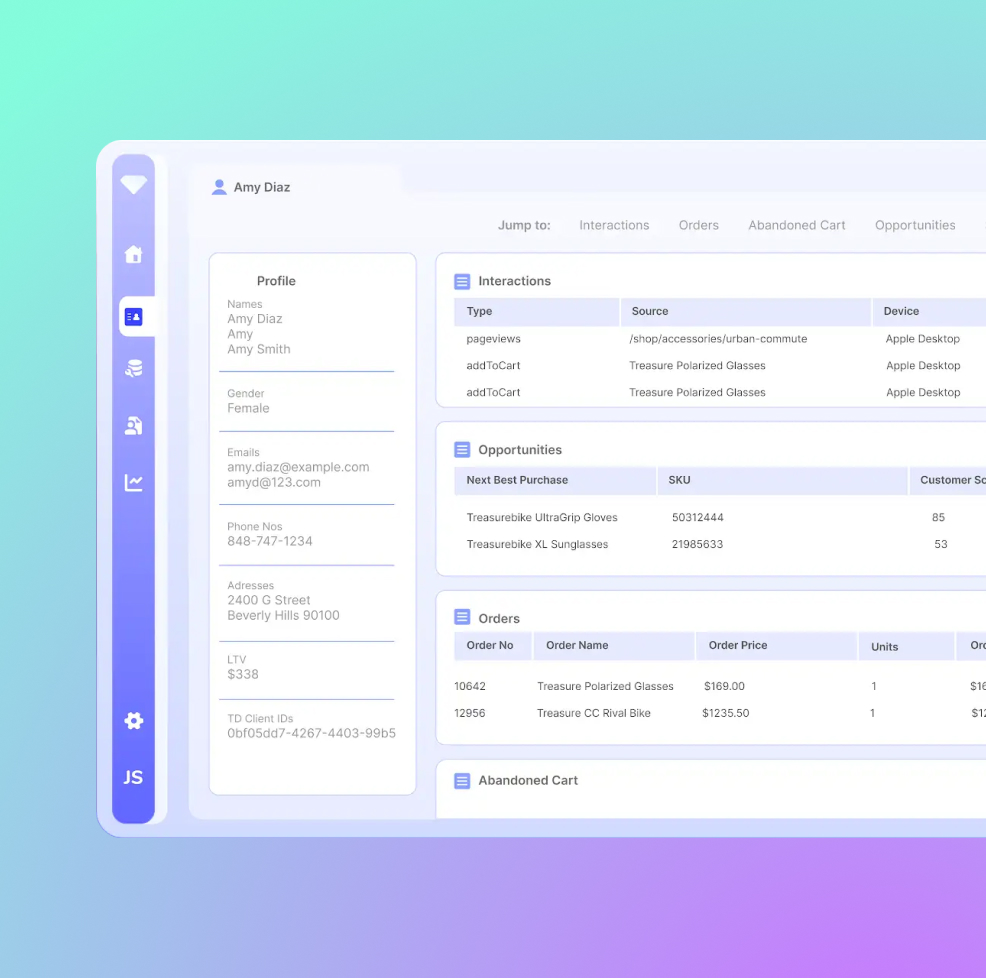Open the database coins icon

tap(133, 368)
